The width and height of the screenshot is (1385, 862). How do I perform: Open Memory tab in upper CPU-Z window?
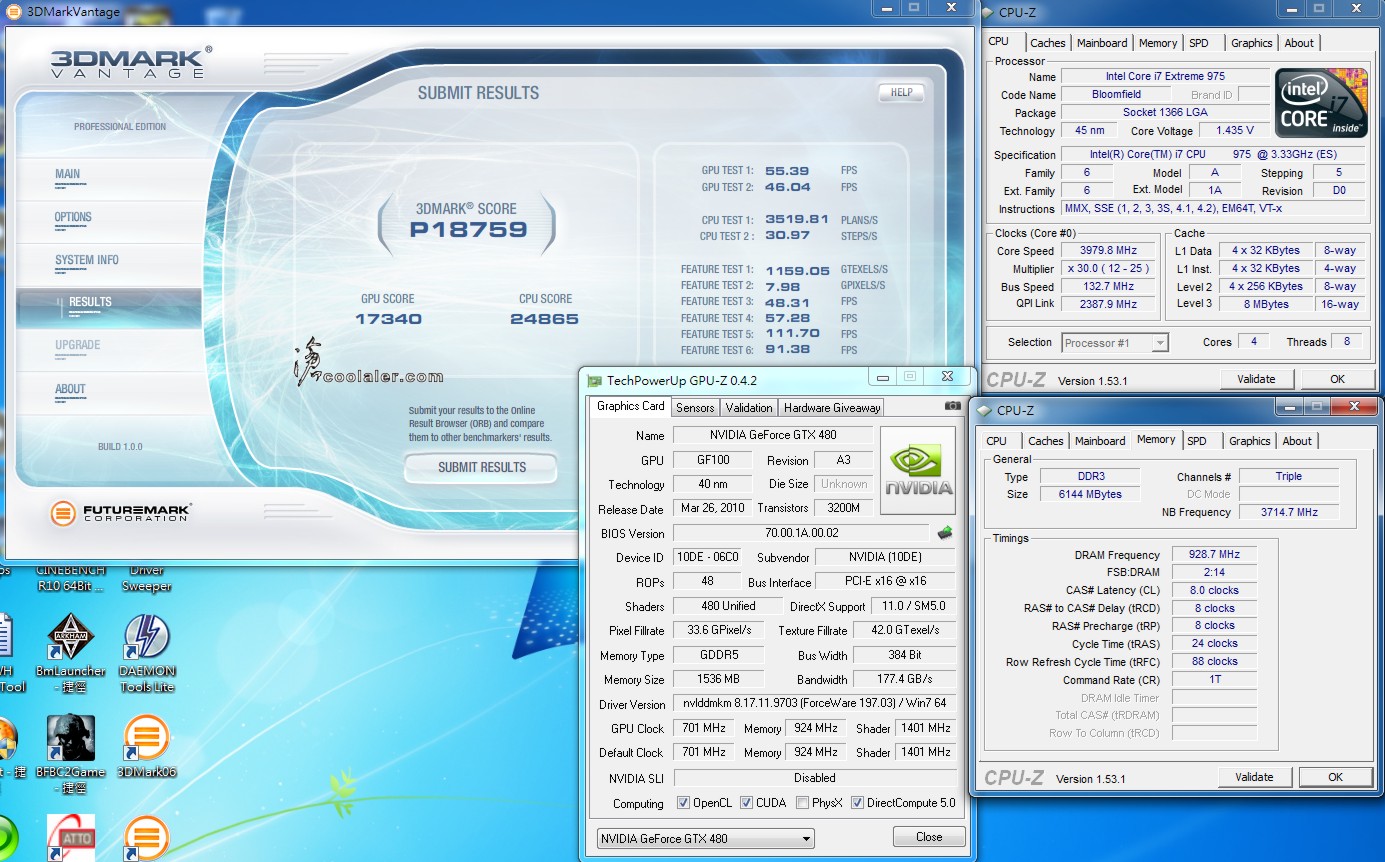pyautogui.click(x=1158, y=43)
